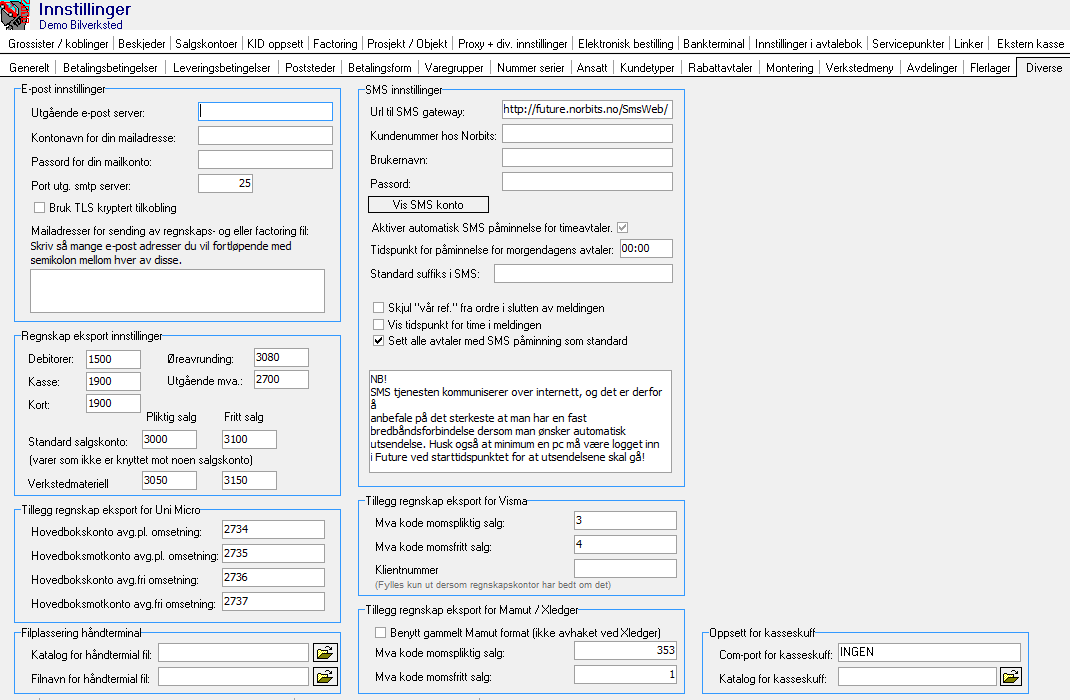Image resolution: width=1070 pixels, height=700 pixels.
Task: Check Benytt gammelt Mamut format option
Action: [x=380, y=632]
